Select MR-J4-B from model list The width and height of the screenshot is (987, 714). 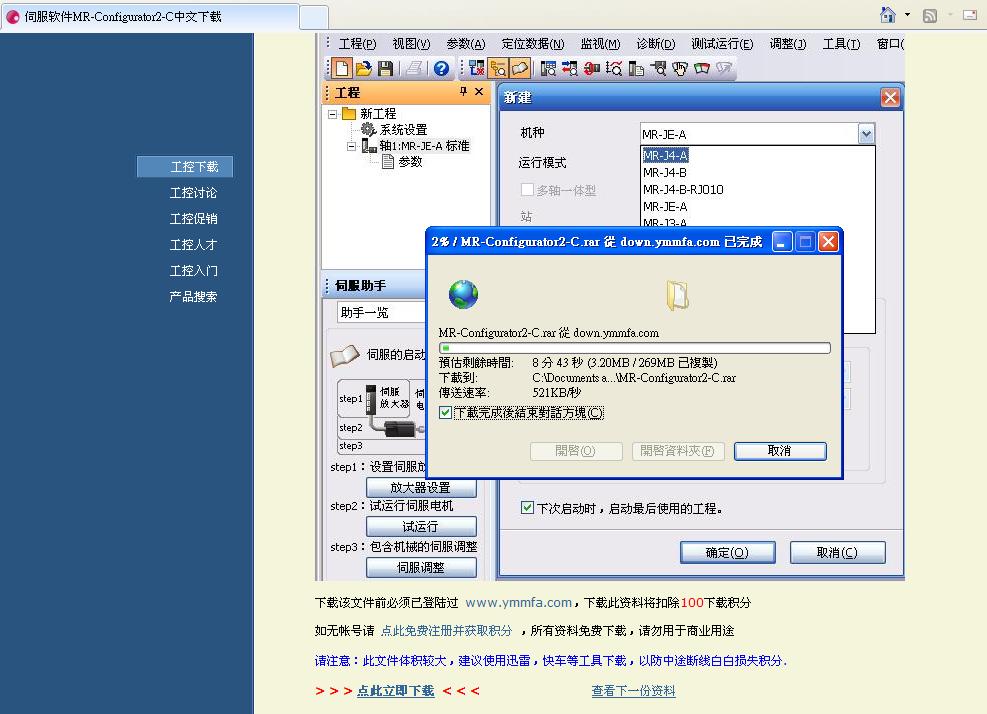click(x=665, y=173)
